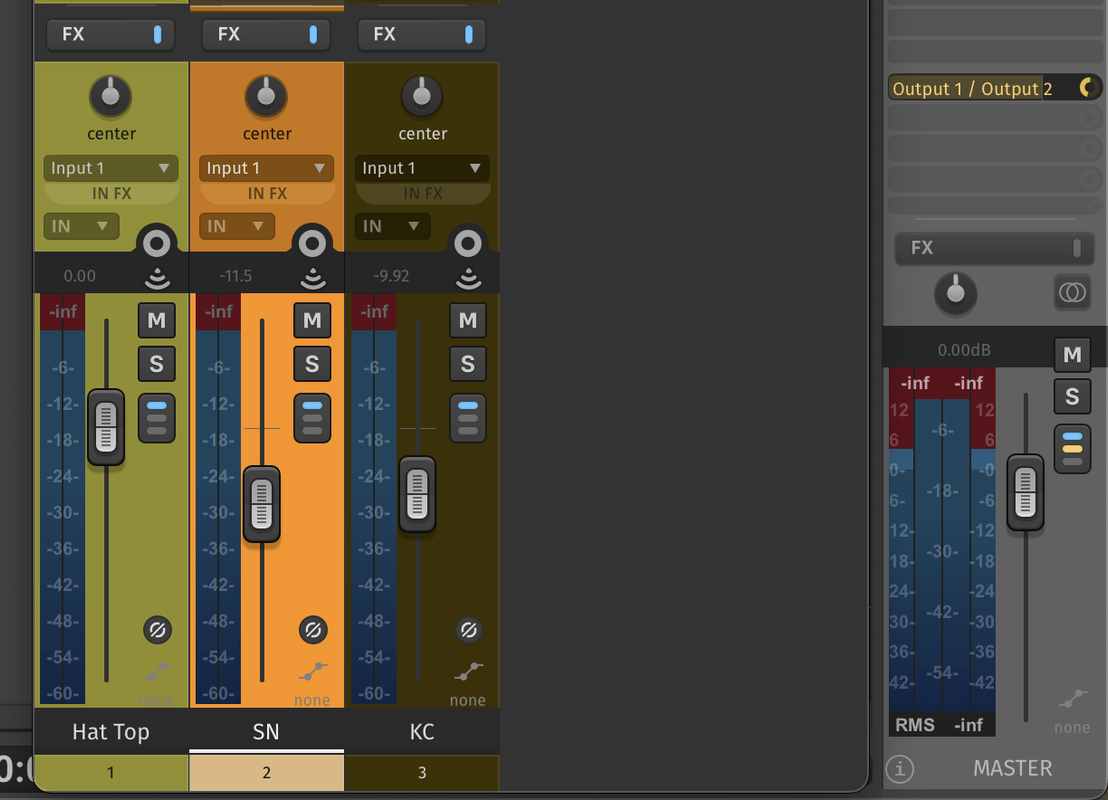Arm record on SN track

pos(312,245)
